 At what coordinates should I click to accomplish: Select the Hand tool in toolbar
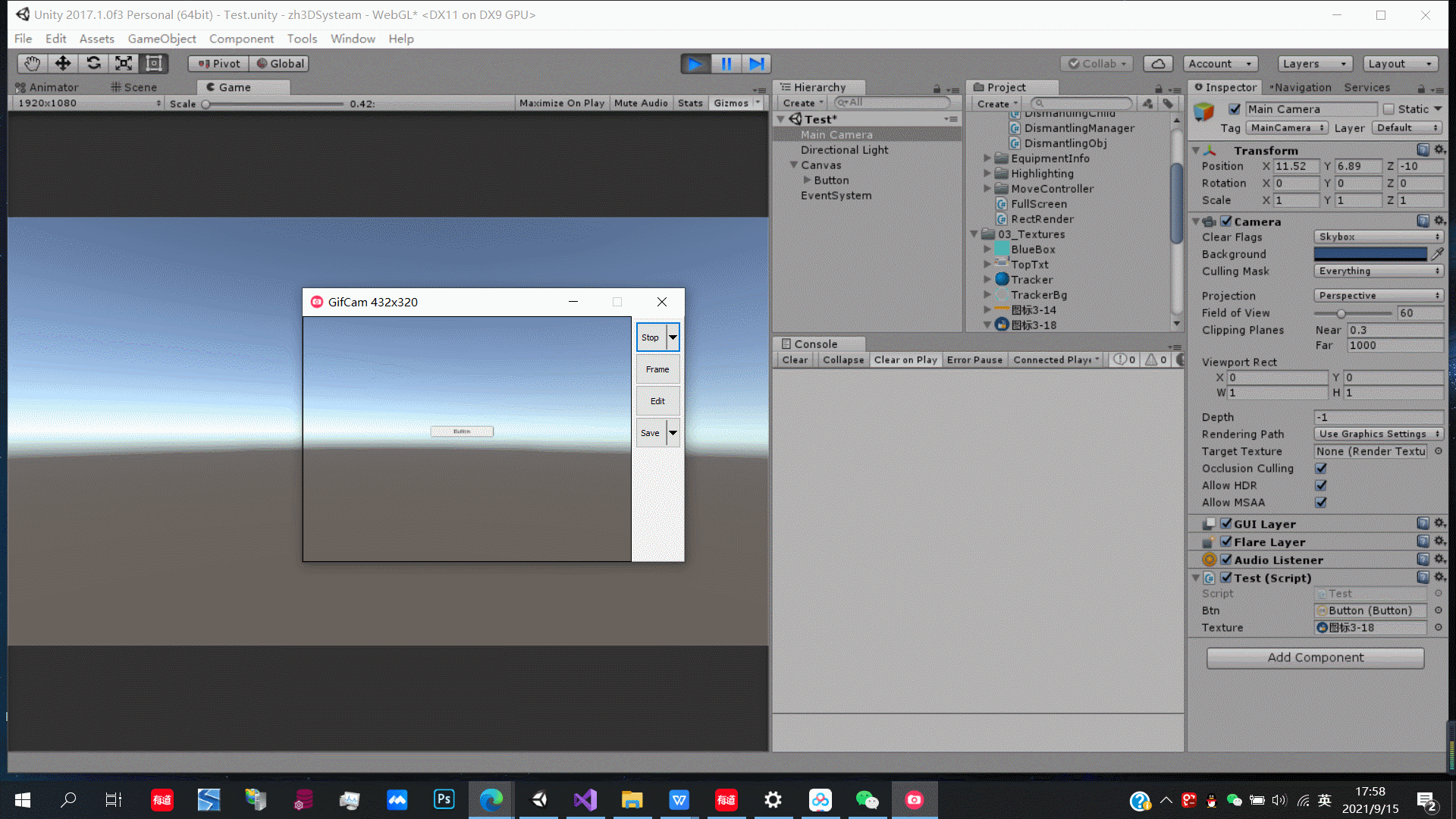coord(32,64)
